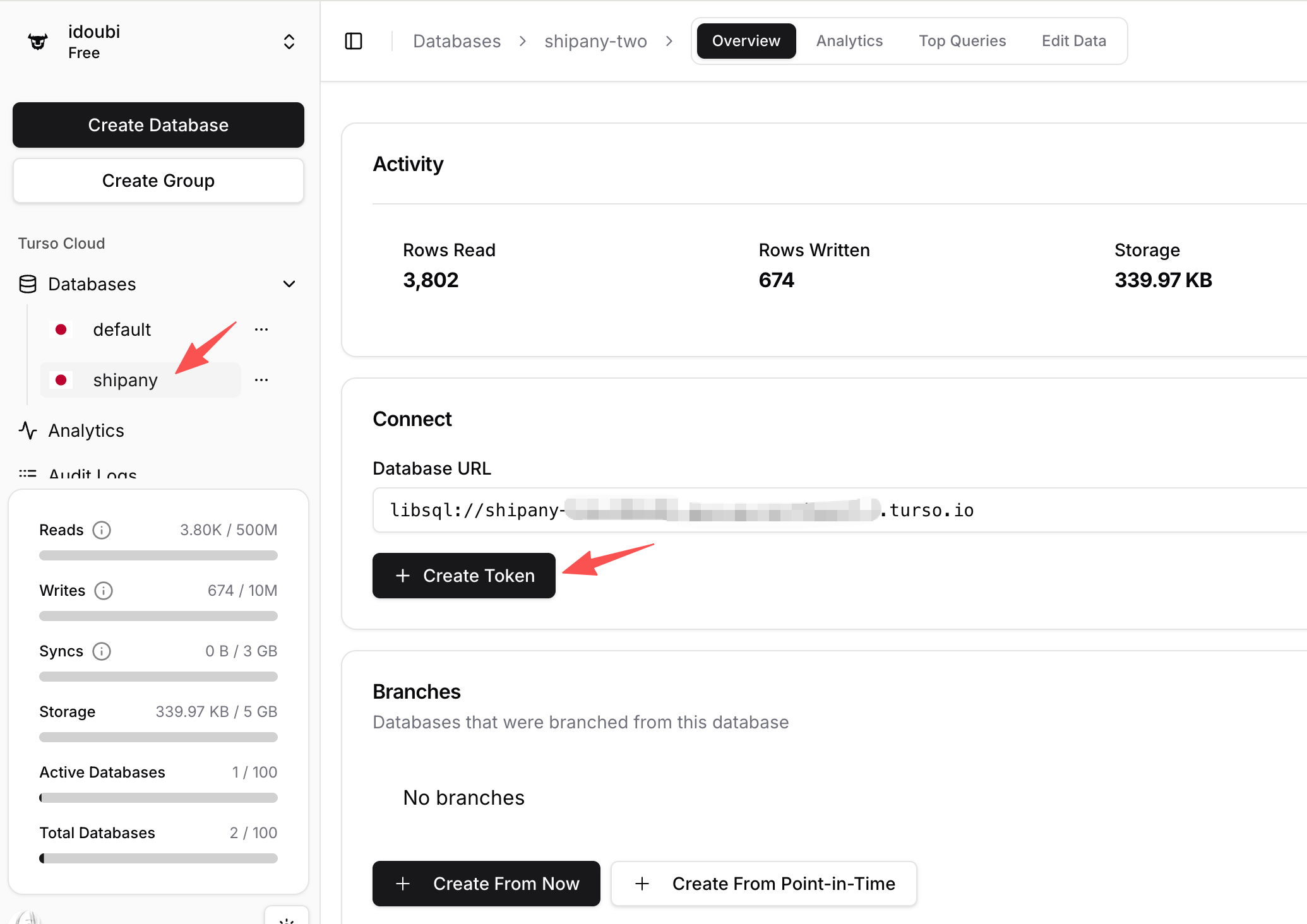Toggle the sidebar panel icon

(354, 41)
